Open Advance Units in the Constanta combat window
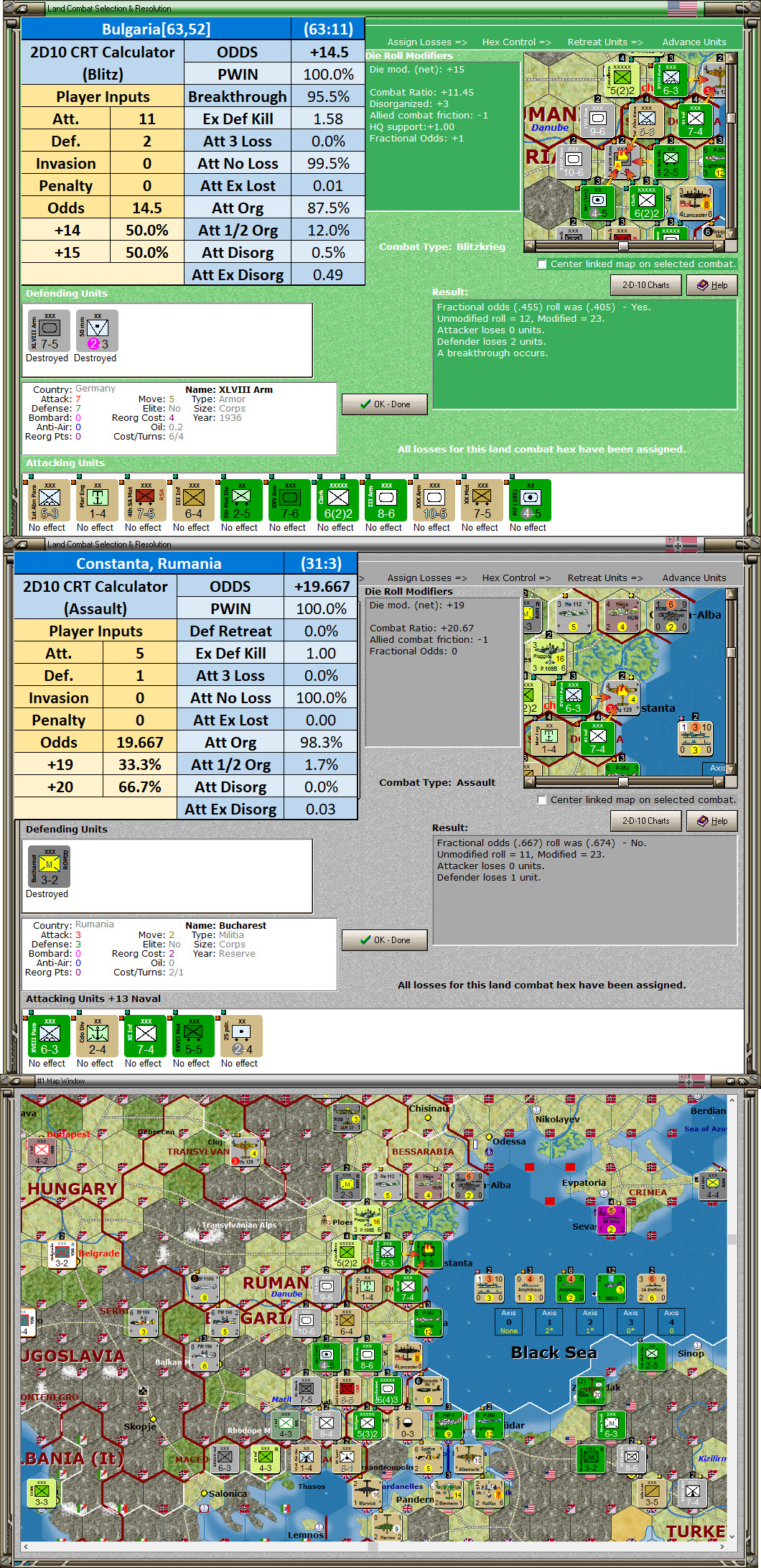This screenshot has height=1568, width=761. click(x=694, y=578)
